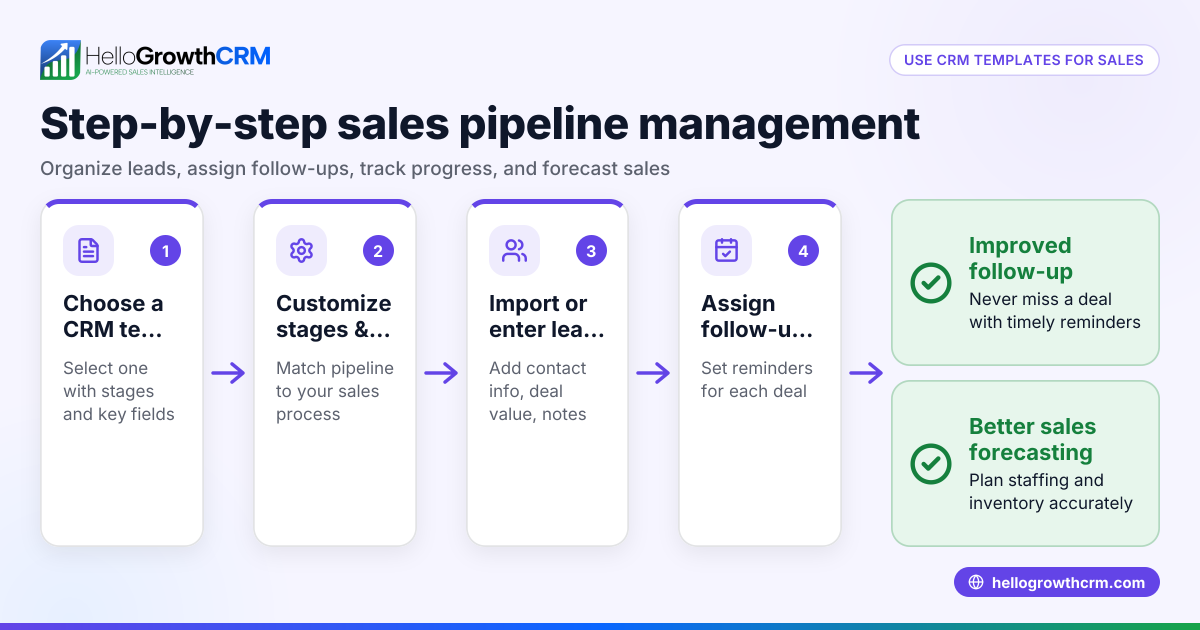
Task: Click the checkmark icon beside Improved follow-up
Action: pos(931,283)
